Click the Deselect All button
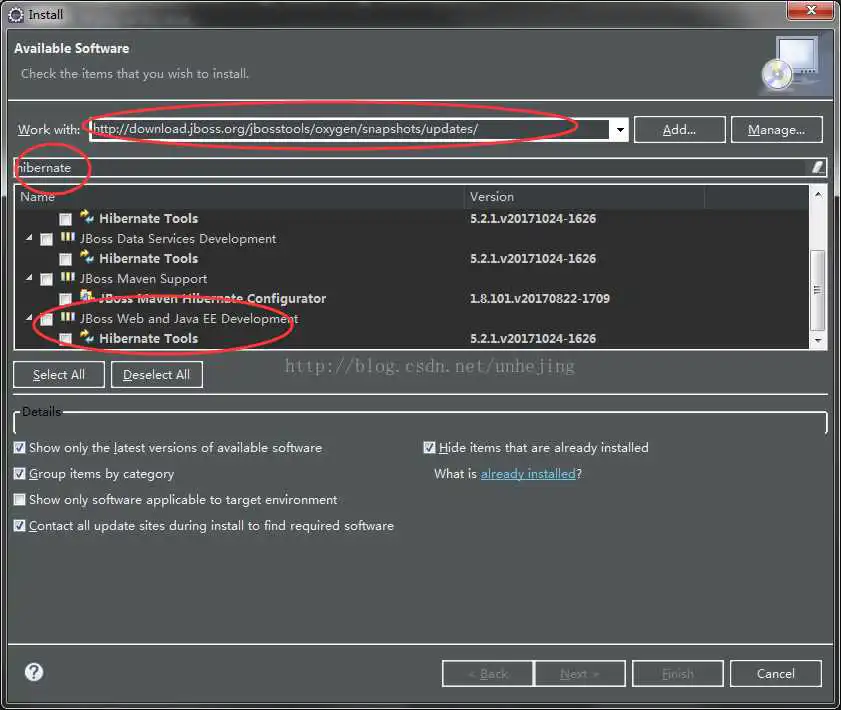 157,374
